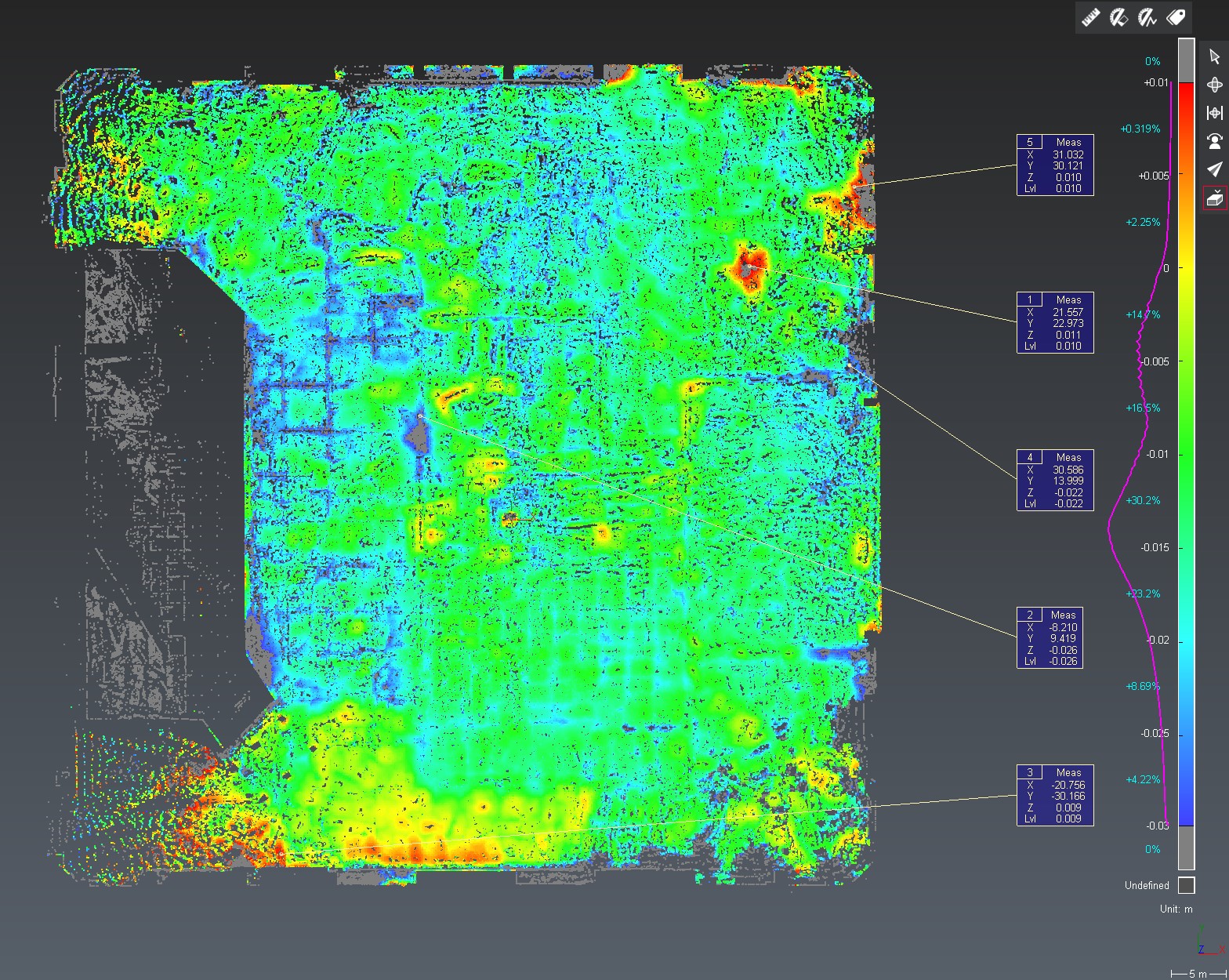Click the XYZ axis orientation indicator

coord(1209,941)
